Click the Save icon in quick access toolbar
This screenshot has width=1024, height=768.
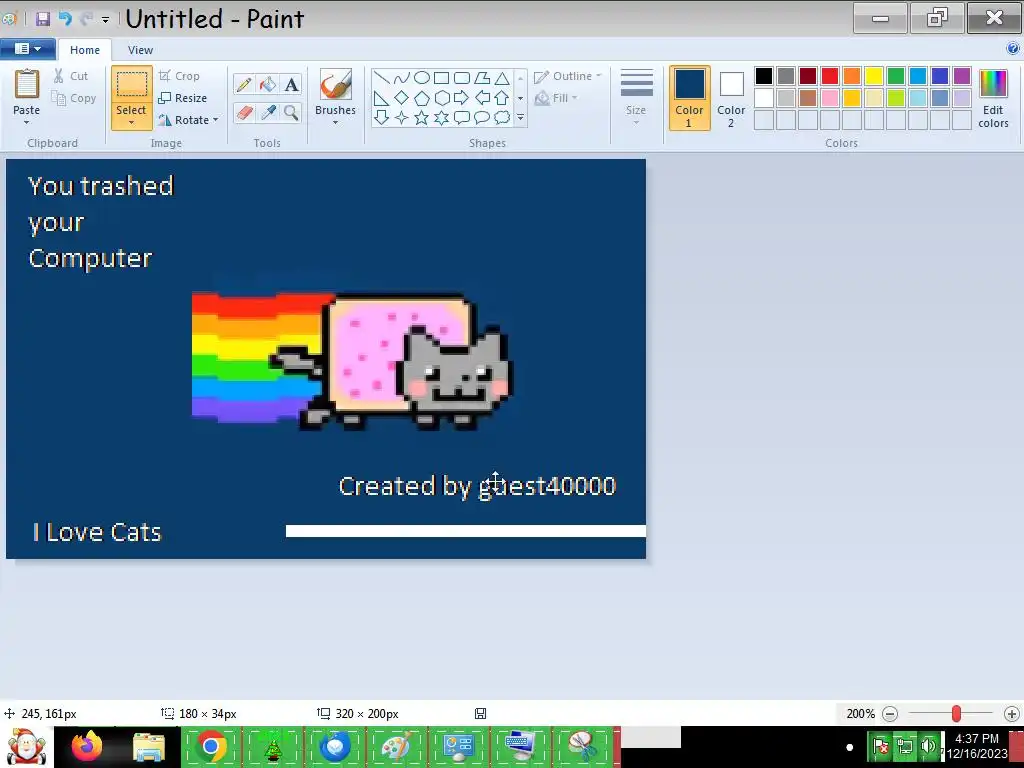pos(43,18)
